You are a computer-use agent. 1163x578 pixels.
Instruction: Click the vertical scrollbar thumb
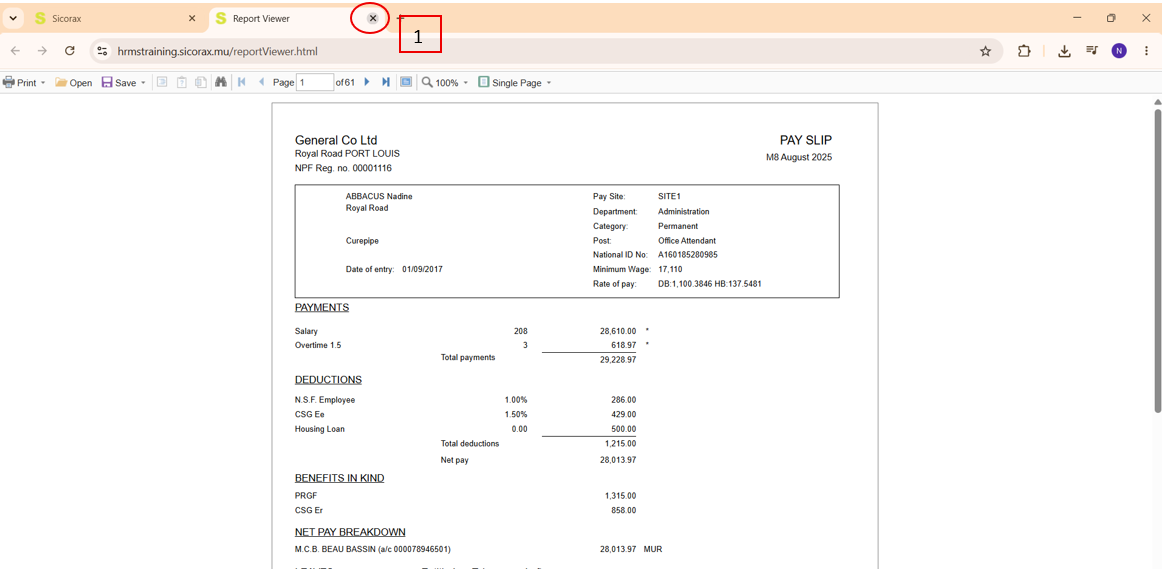[1157, 260]
